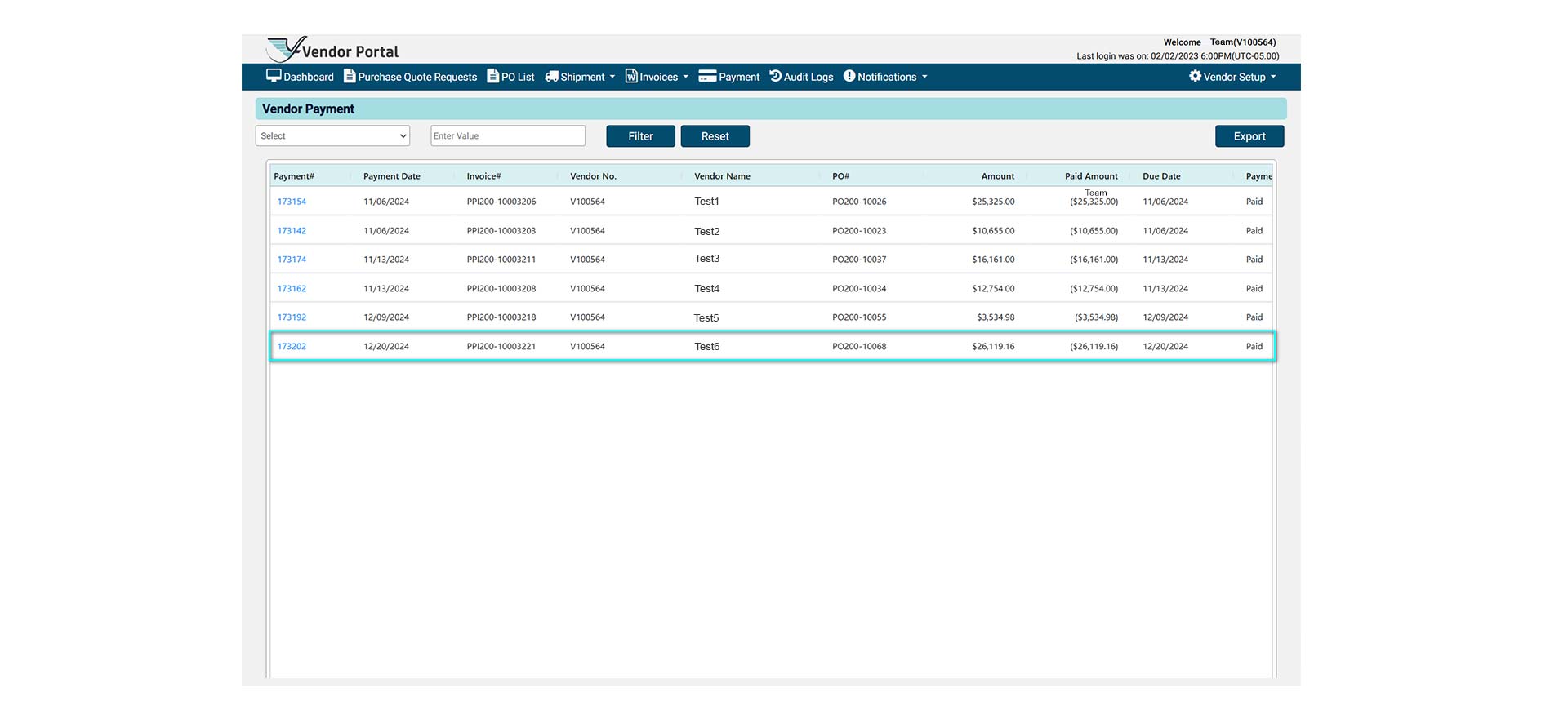The height and width of the screenshot is (710, 1568).
Task: Sort by Due Date column header
Action: (x=1161, y=176)
